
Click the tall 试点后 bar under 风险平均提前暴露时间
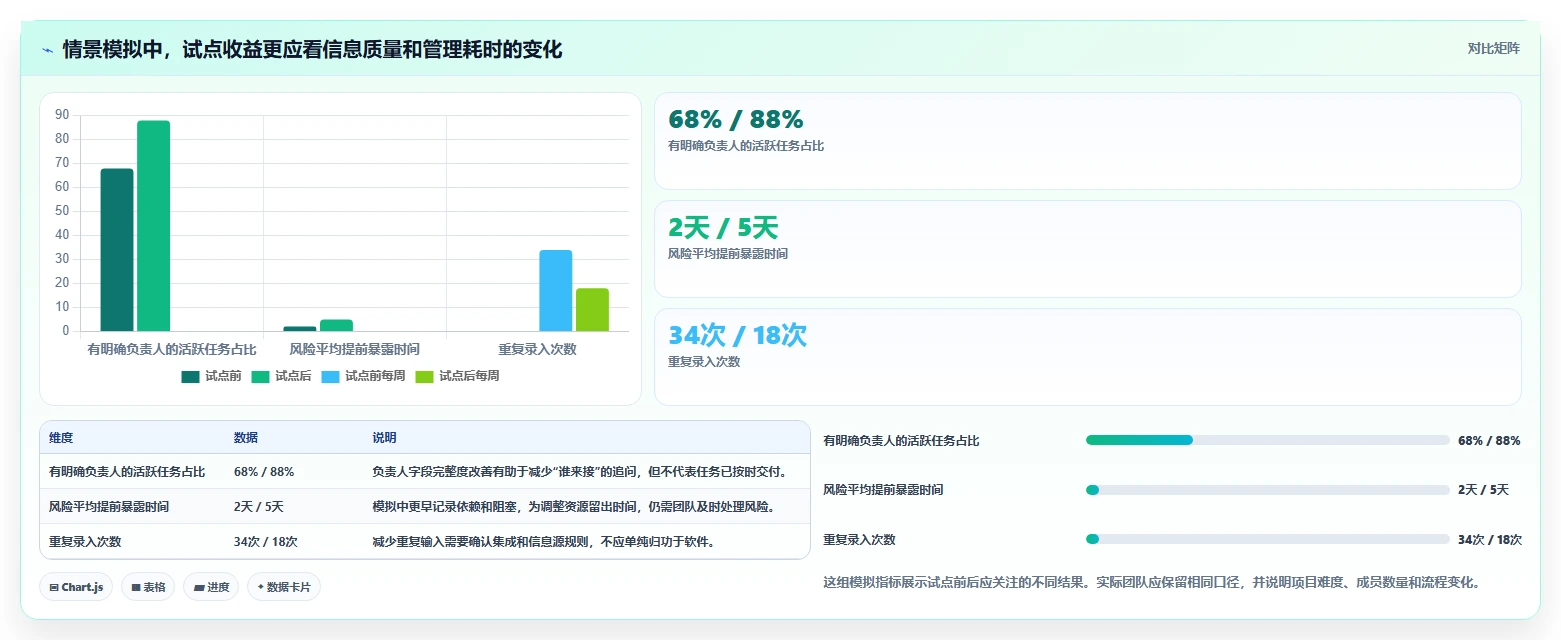pyautogui.click(x=336, y=325)
